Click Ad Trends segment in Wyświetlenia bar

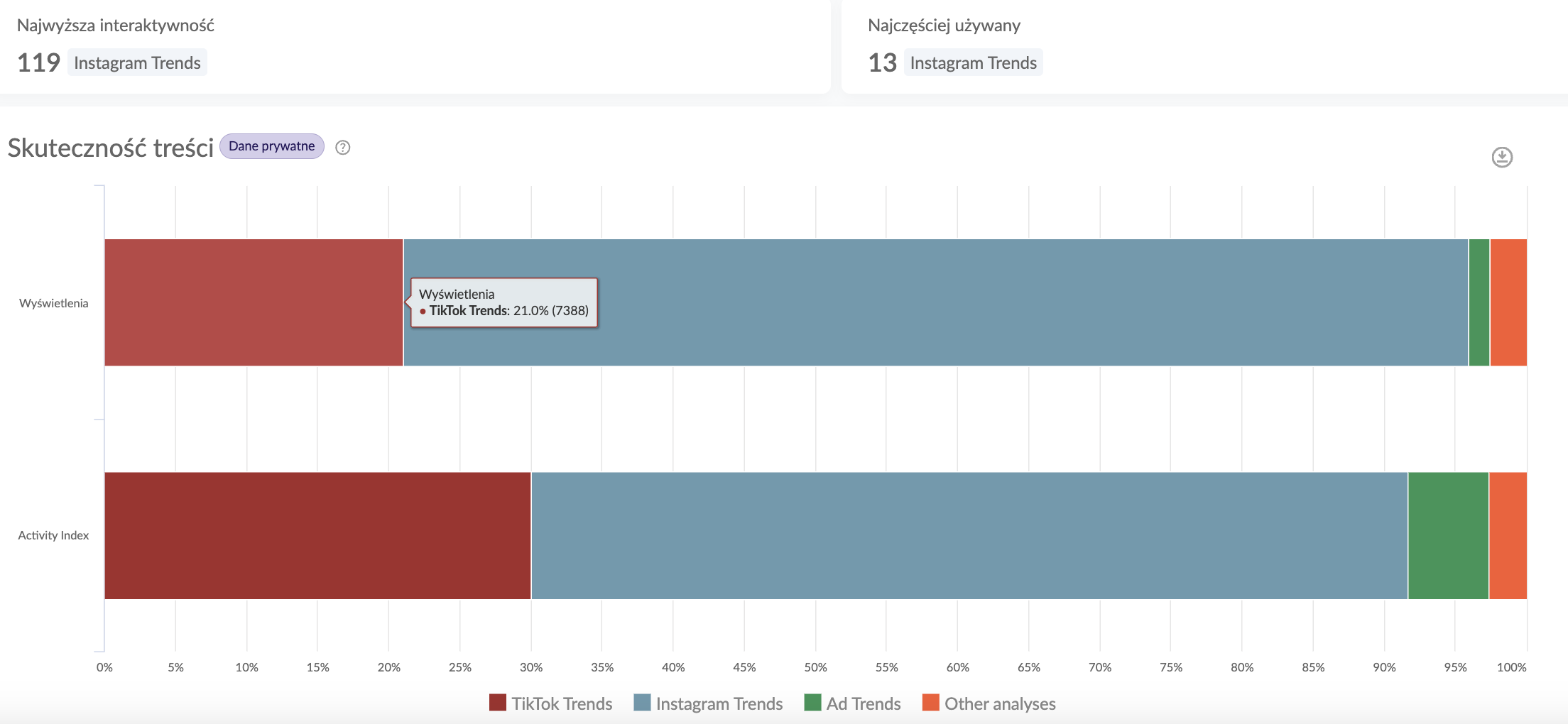click(1479, 302)
